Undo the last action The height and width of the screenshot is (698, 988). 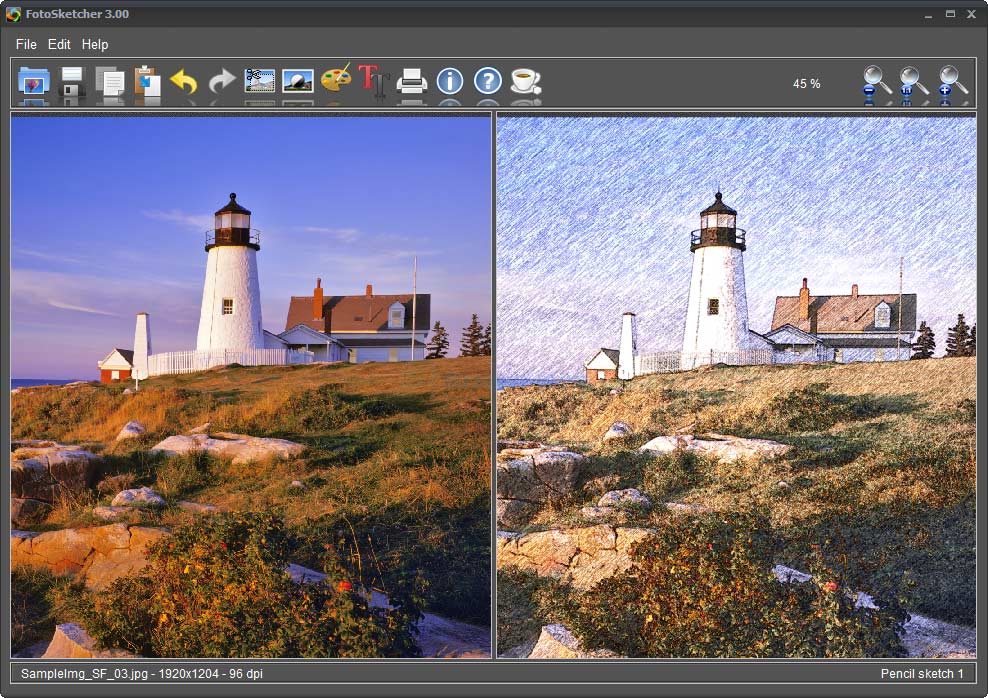click(x=182, y=83)
